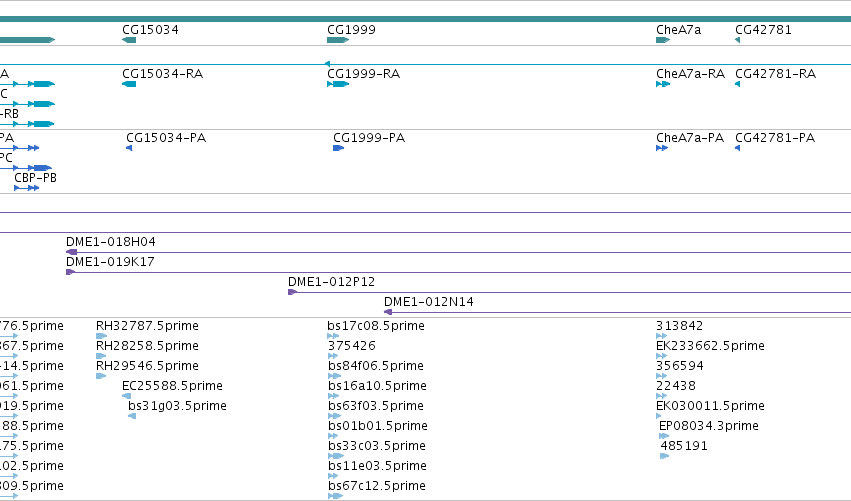The height and width of the screenshot is (501, 851).
Task: Click the bs67c12.5prime EST arrow glyph
Action: pos(335,497)
